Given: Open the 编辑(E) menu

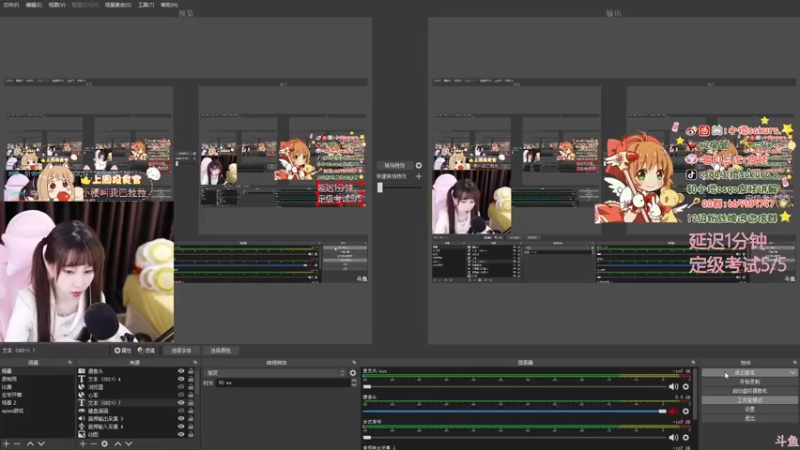Looking at the screenshot, I should pyautogui.click(x=34, y=5).
